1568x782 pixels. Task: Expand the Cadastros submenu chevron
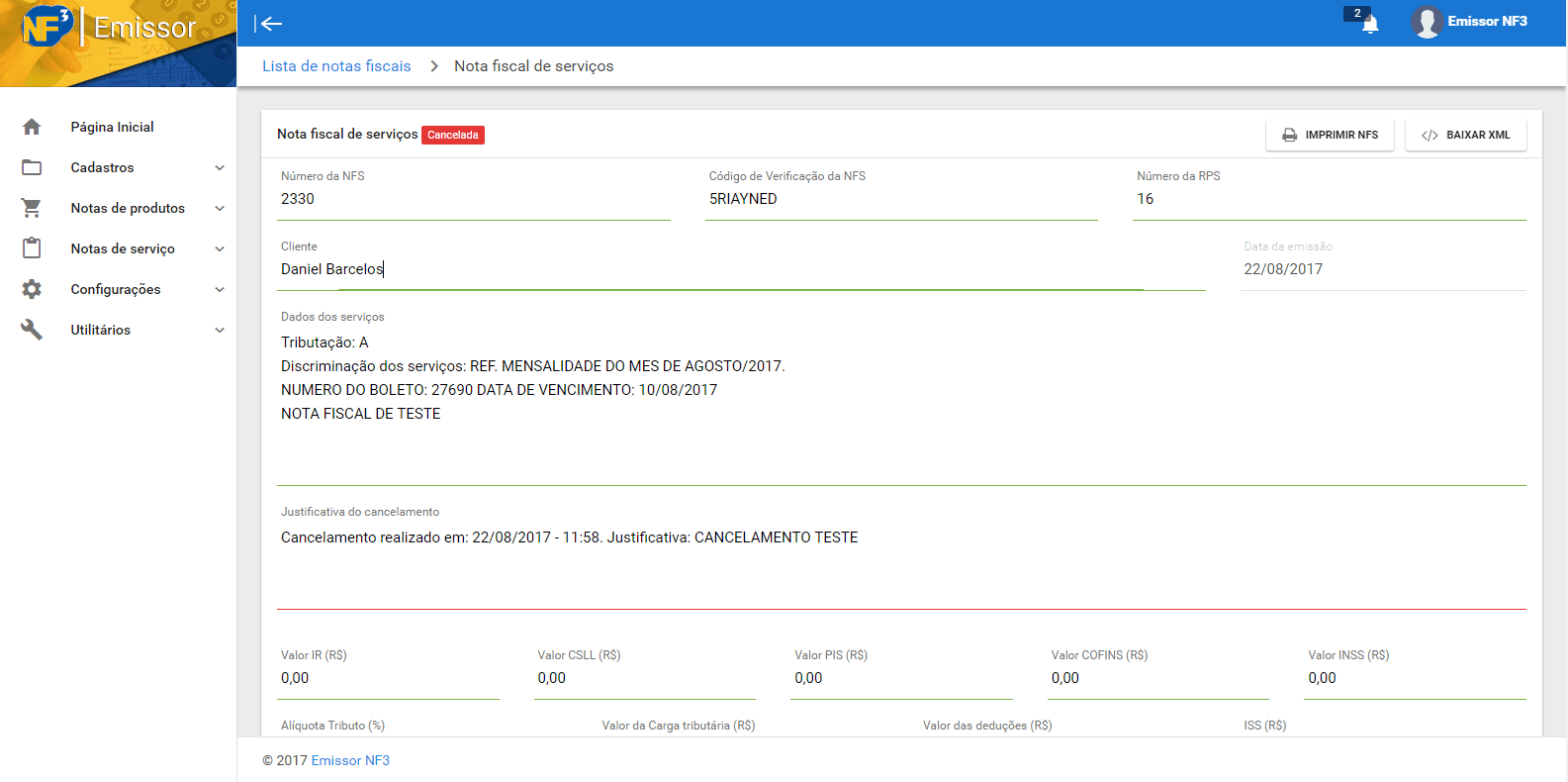coord(220,167)
